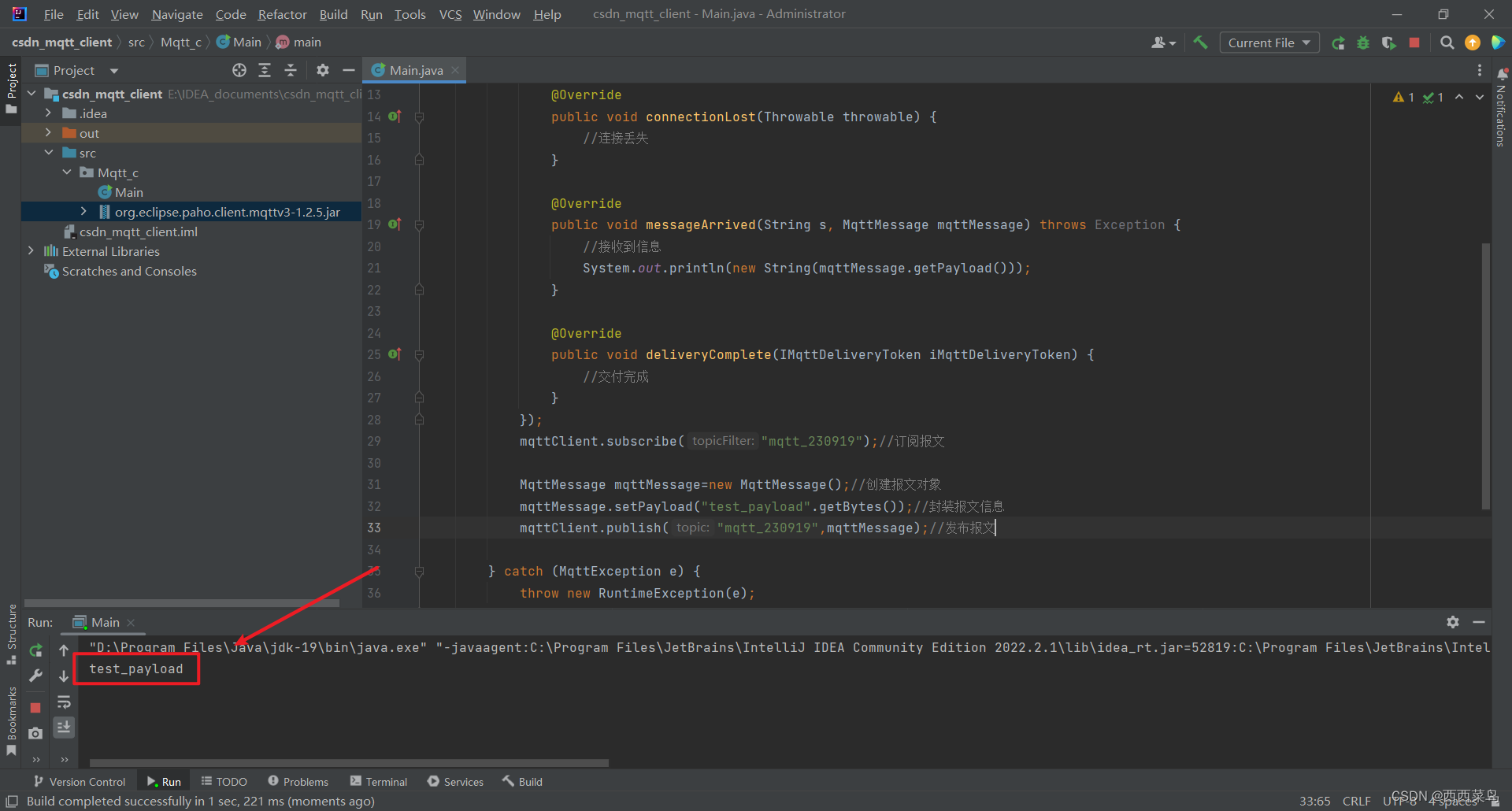Click the Run console horizontal scrollbar

349,762
